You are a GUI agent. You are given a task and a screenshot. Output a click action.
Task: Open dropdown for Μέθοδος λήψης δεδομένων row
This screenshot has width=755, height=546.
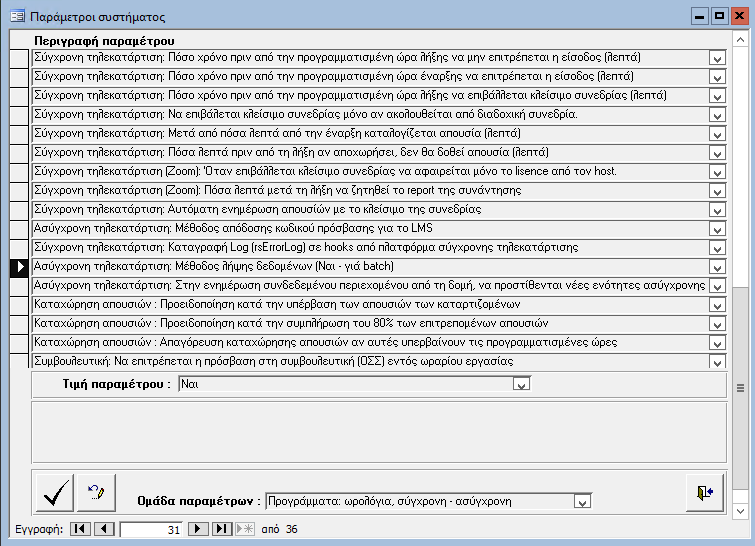tap(716, 267)
